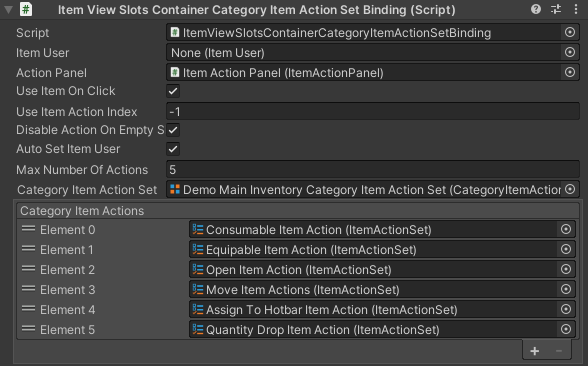This screenshot has width=588, height=366.
Task: Click object picker for Item User field
Action: (x=570, y=52)
